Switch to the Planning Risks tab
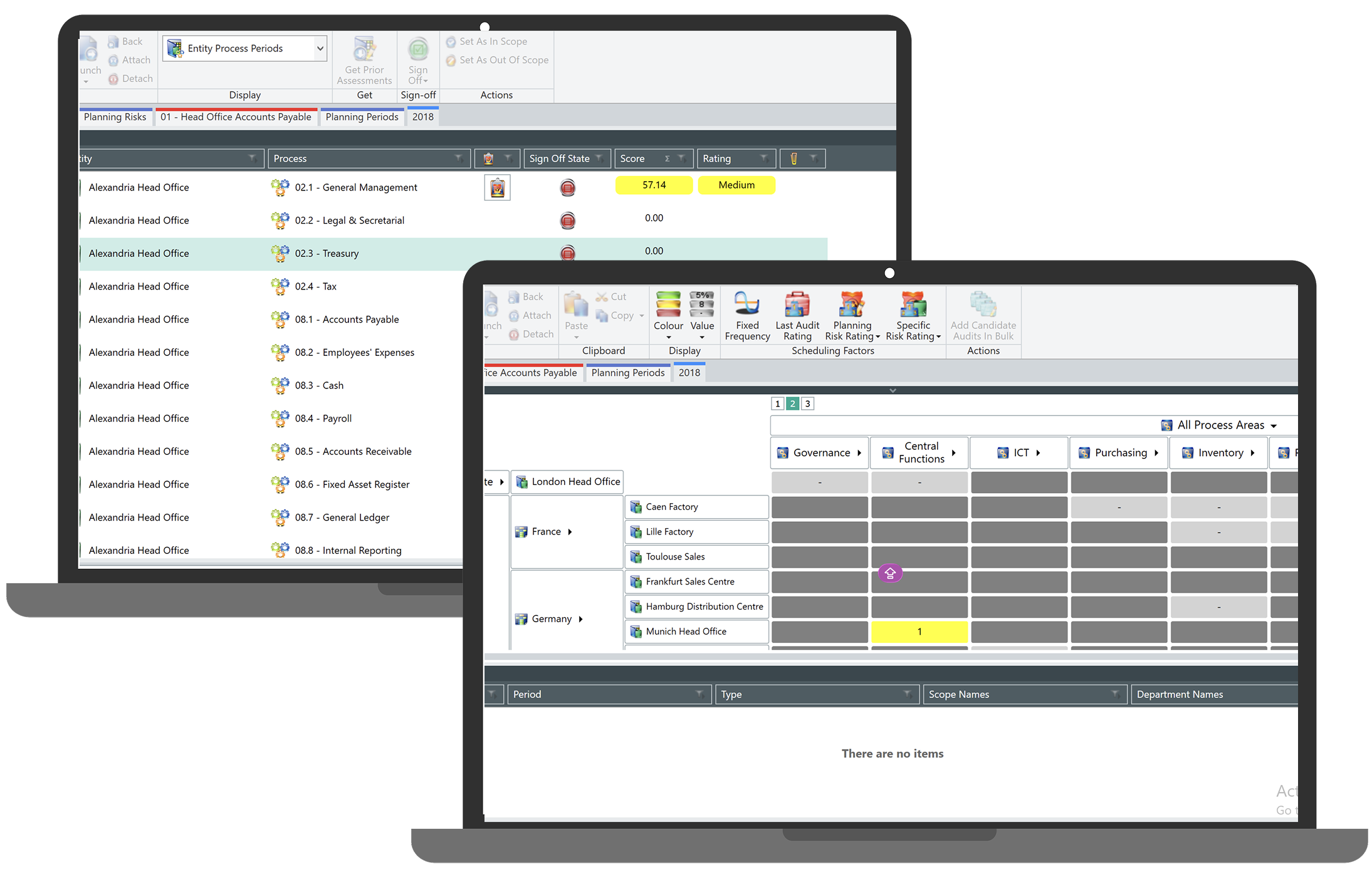The height and width of the screenshot is (874, 1372). click(115, 117)
